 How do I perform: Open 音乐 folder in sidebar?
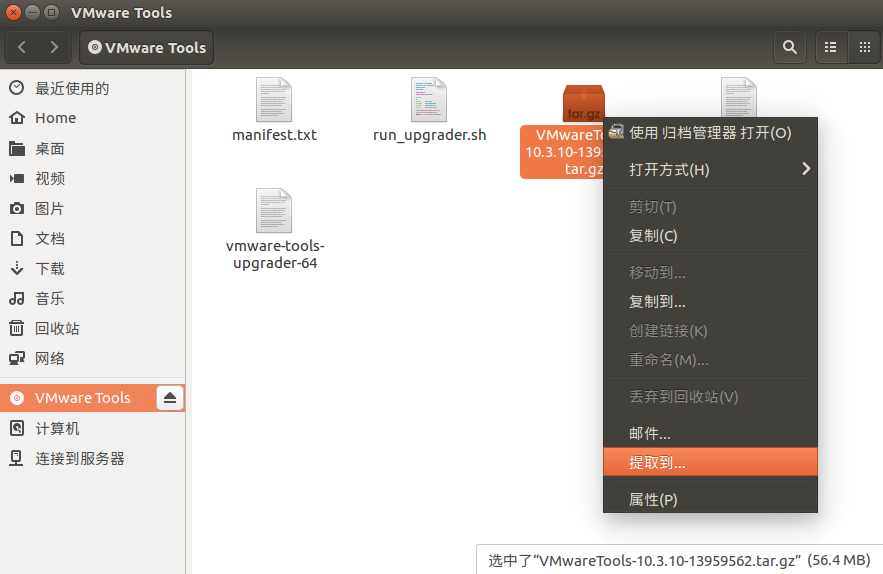pyautogui.click(x=93, y=299)
